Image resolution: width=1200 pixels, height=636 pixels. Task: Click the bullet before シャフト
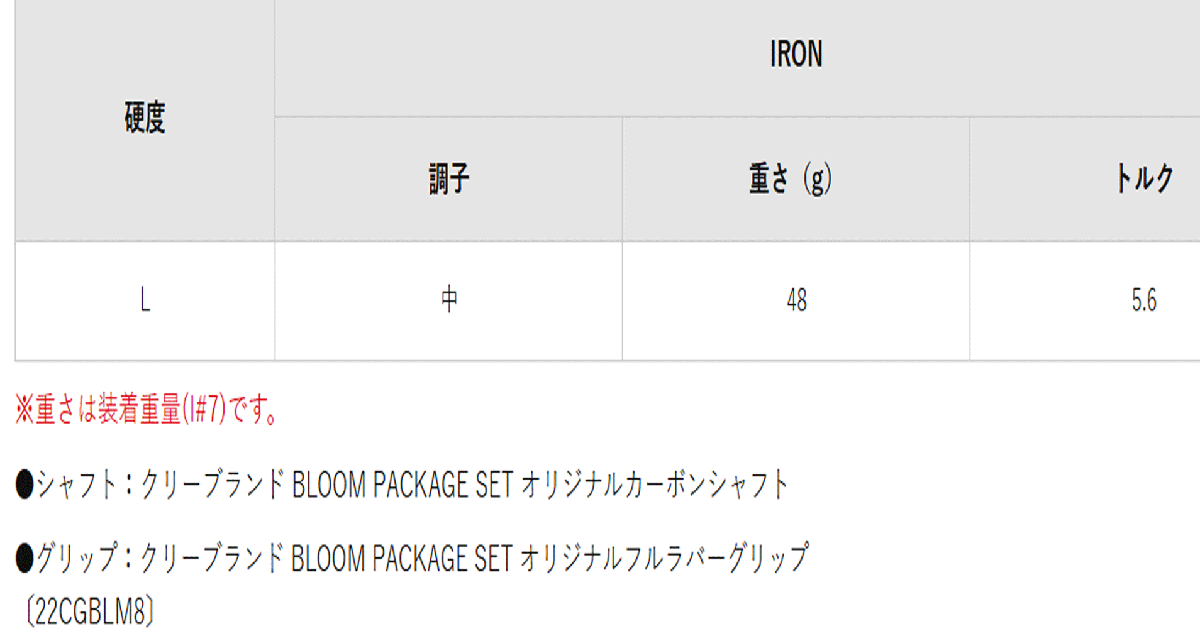[x=25, y=486]
